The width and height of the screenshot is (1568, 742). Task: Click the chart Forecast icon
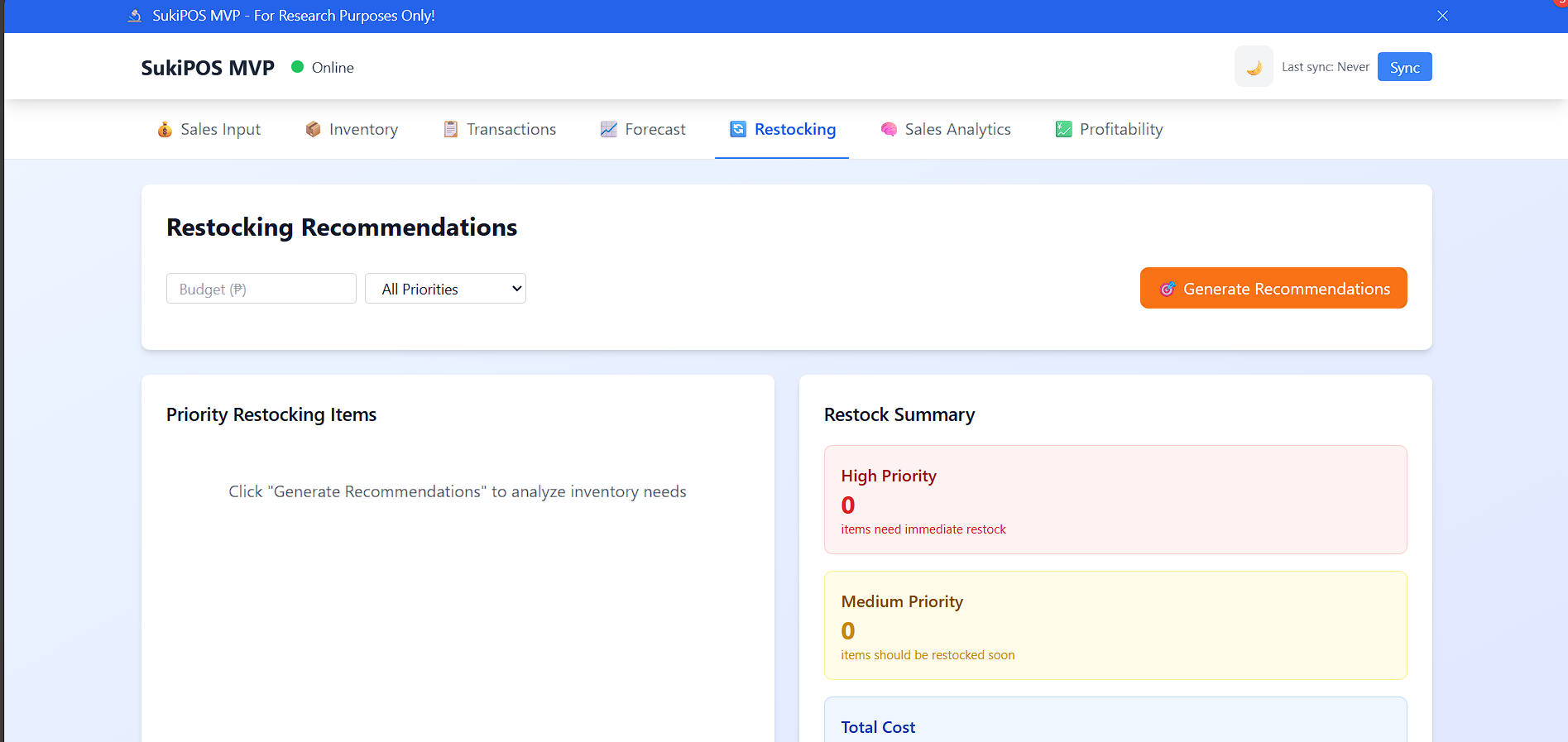609,129
